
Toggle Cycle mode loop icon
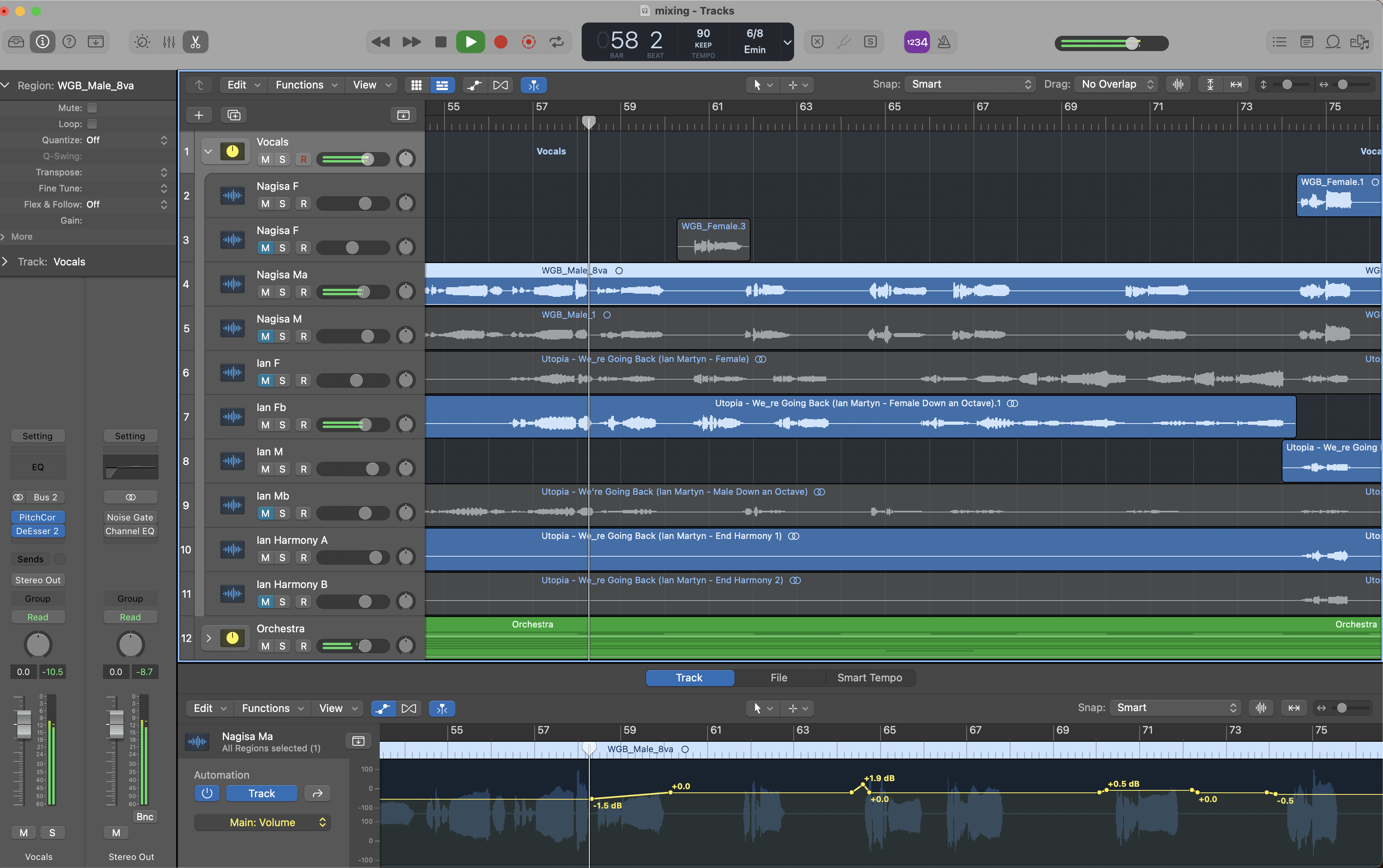click(556, 42)
